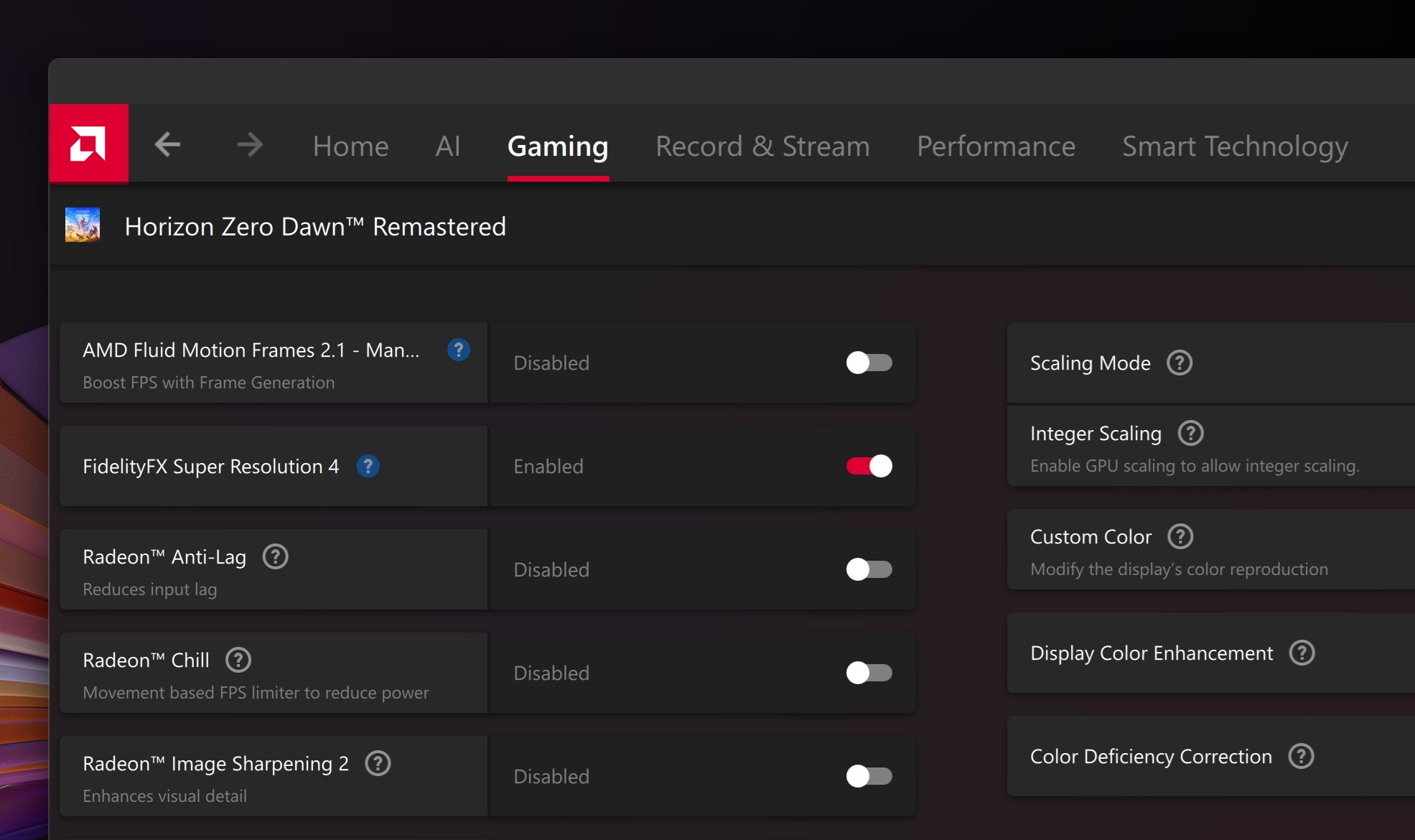The height and width of the screenshot is (840, 1415).
Task: Switch to the Performance tab
Action: pyautogui.click(x=996, y=146)
